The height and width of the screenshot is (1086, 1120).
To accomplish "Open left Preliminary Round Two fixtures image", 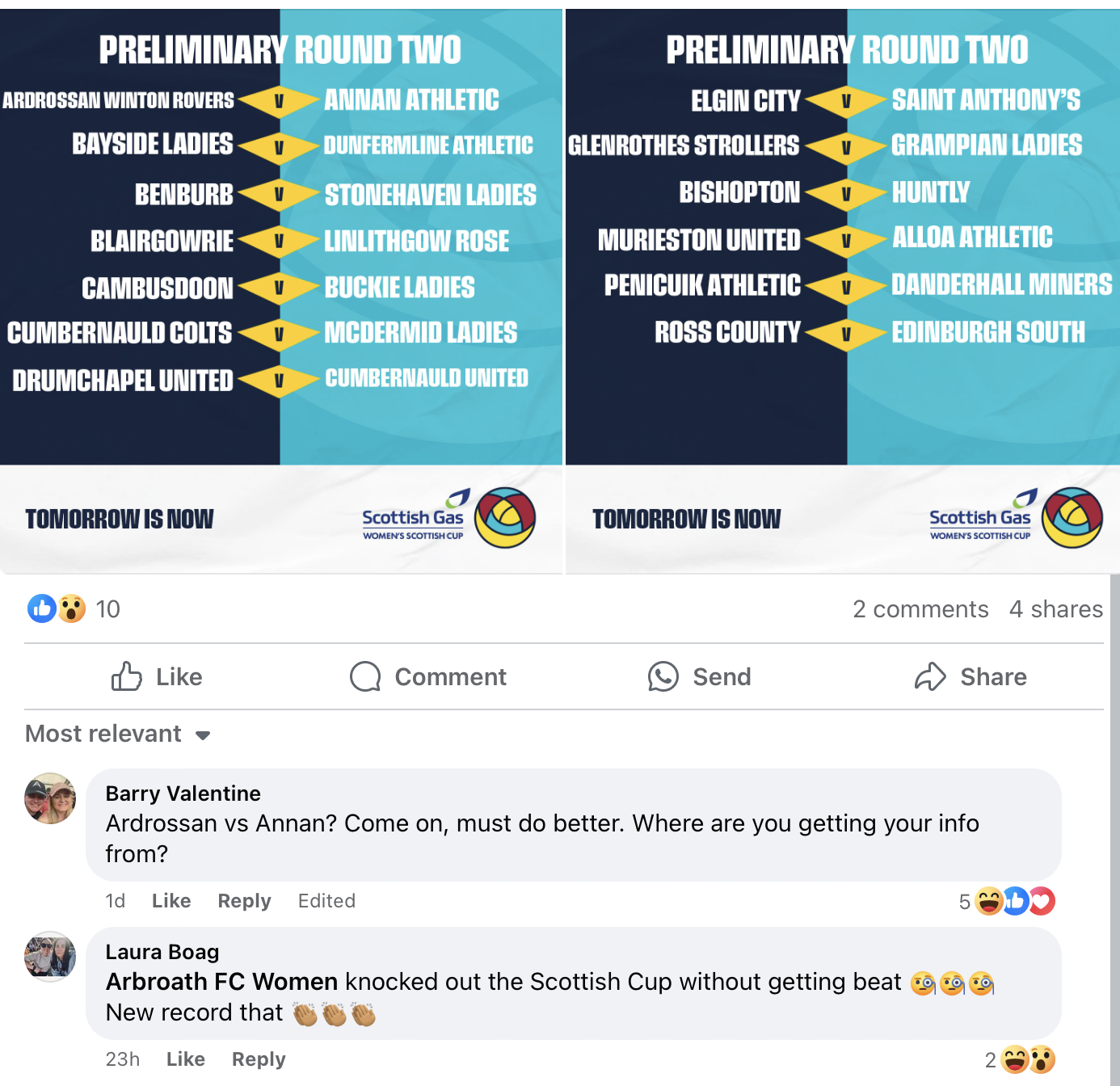I will point(280,291).
